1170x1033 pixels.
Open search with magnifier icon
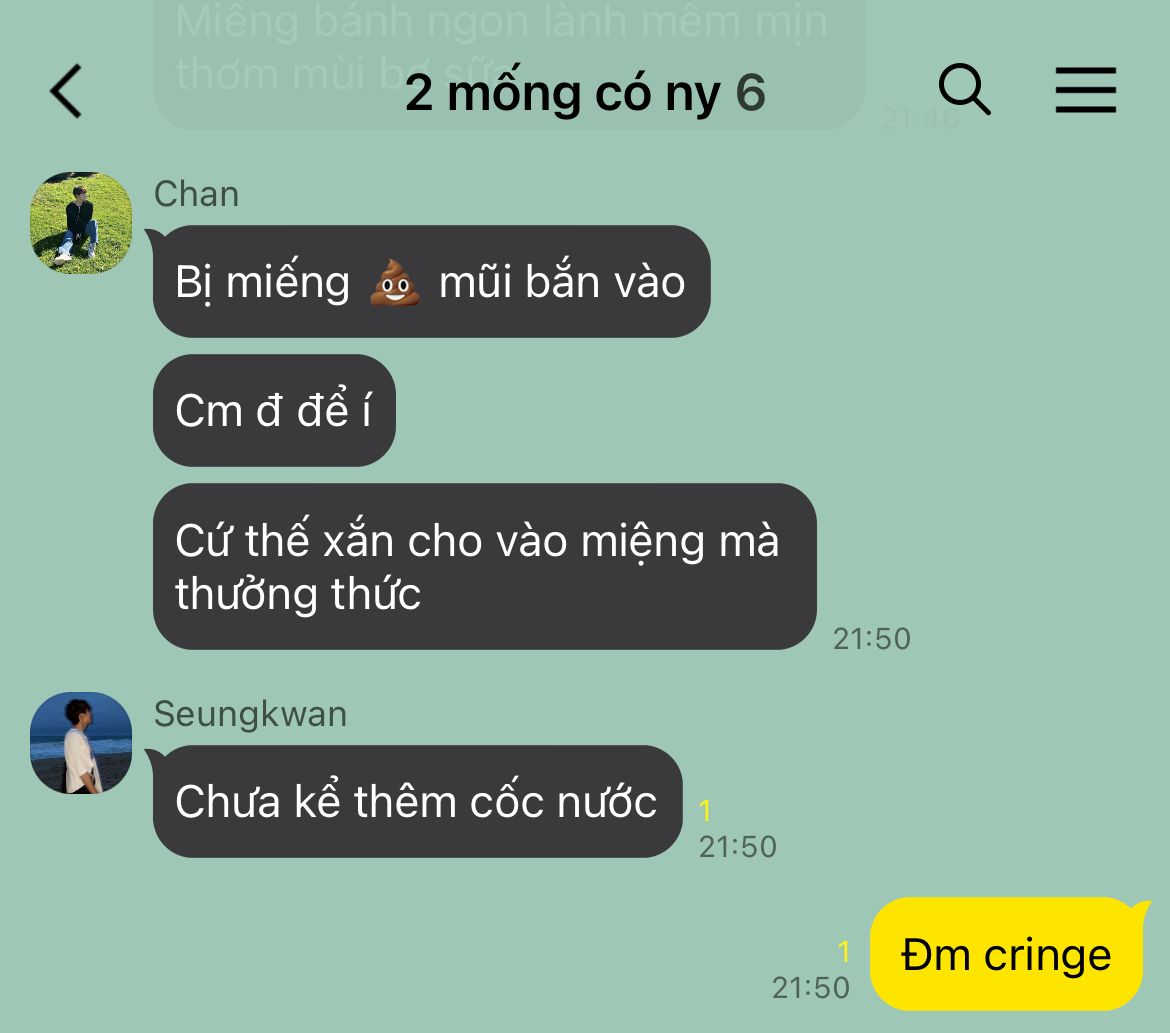point(964,90)
